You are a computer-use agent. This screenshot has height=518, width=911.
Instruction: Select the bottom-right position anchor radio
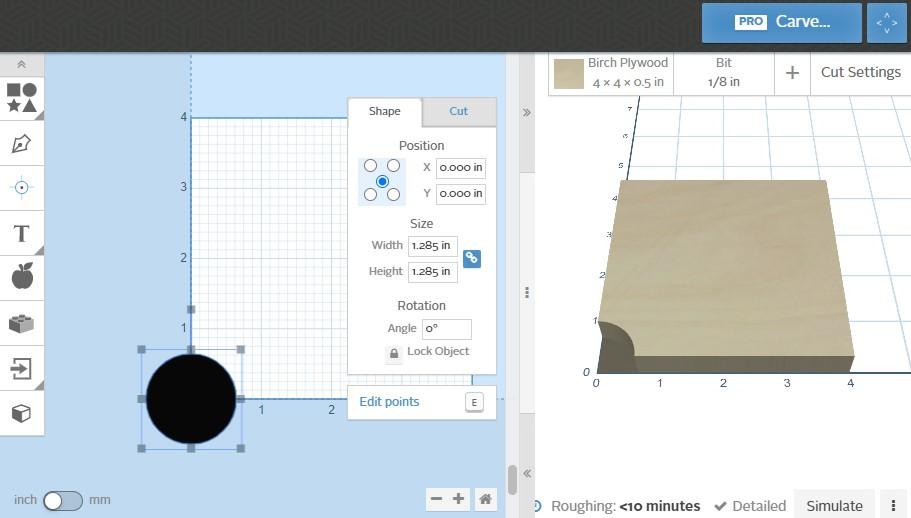pyautogui.click(x=393, y=195)
